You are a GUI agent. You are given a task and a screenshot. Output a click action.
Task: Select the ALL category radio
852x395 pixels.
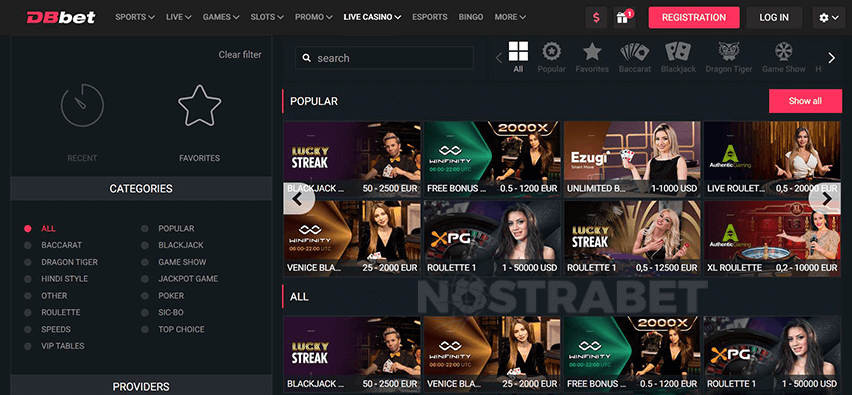pyautogui.click(x=28, y=229)
